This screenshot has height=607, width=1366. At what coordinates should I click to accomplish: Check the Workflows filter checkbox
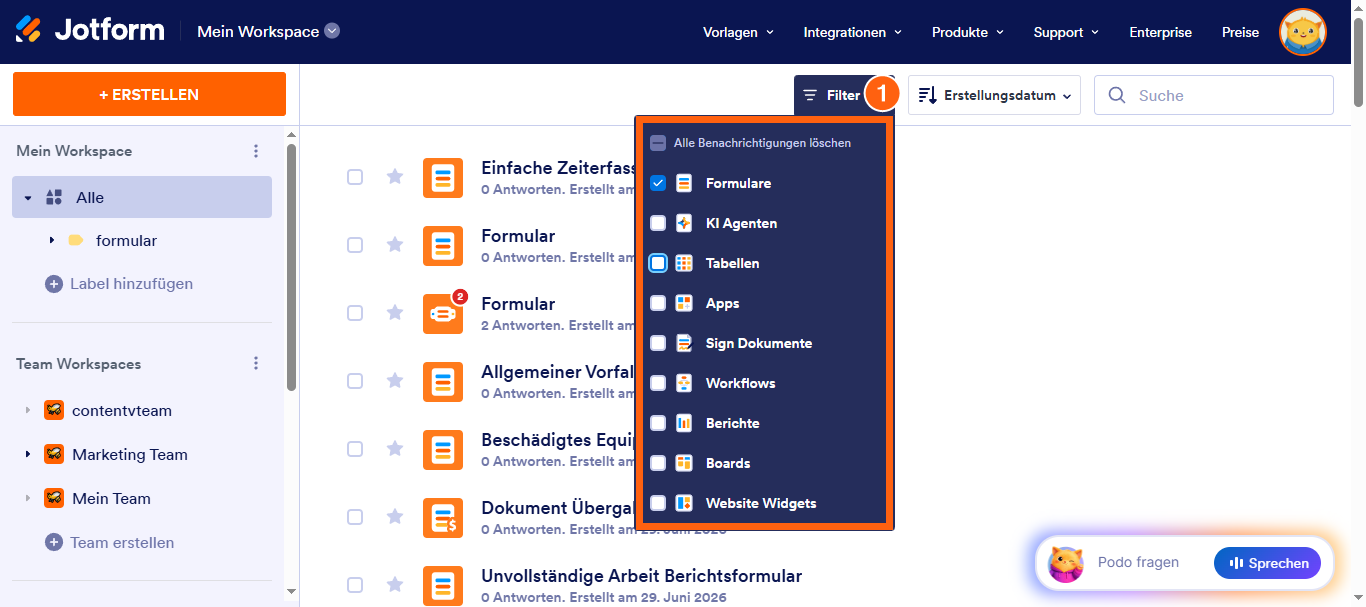pos(658,383)
